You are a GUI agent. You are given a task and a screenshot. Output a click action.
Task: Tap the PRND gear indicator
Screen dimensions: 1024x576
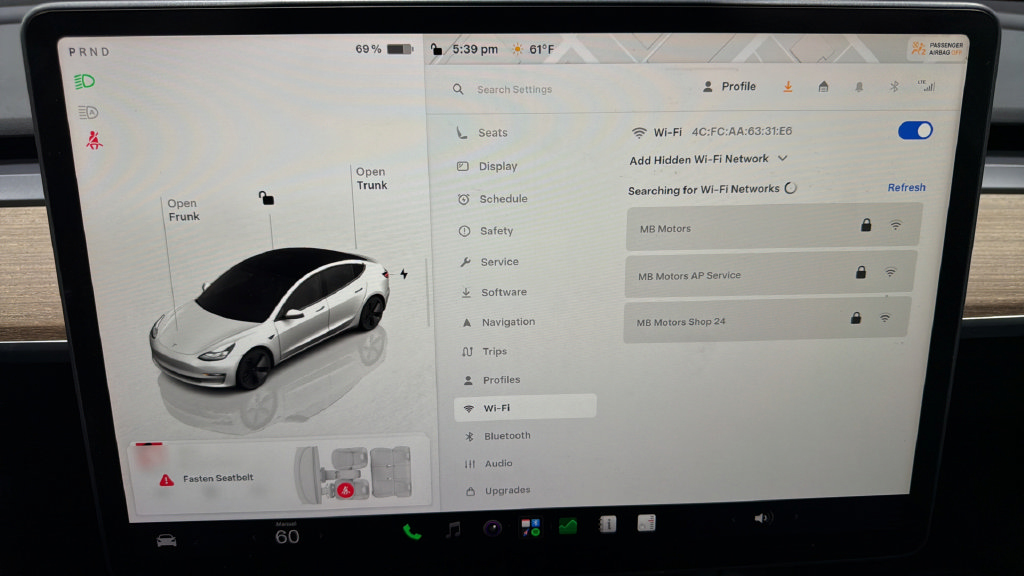point(89,52)
